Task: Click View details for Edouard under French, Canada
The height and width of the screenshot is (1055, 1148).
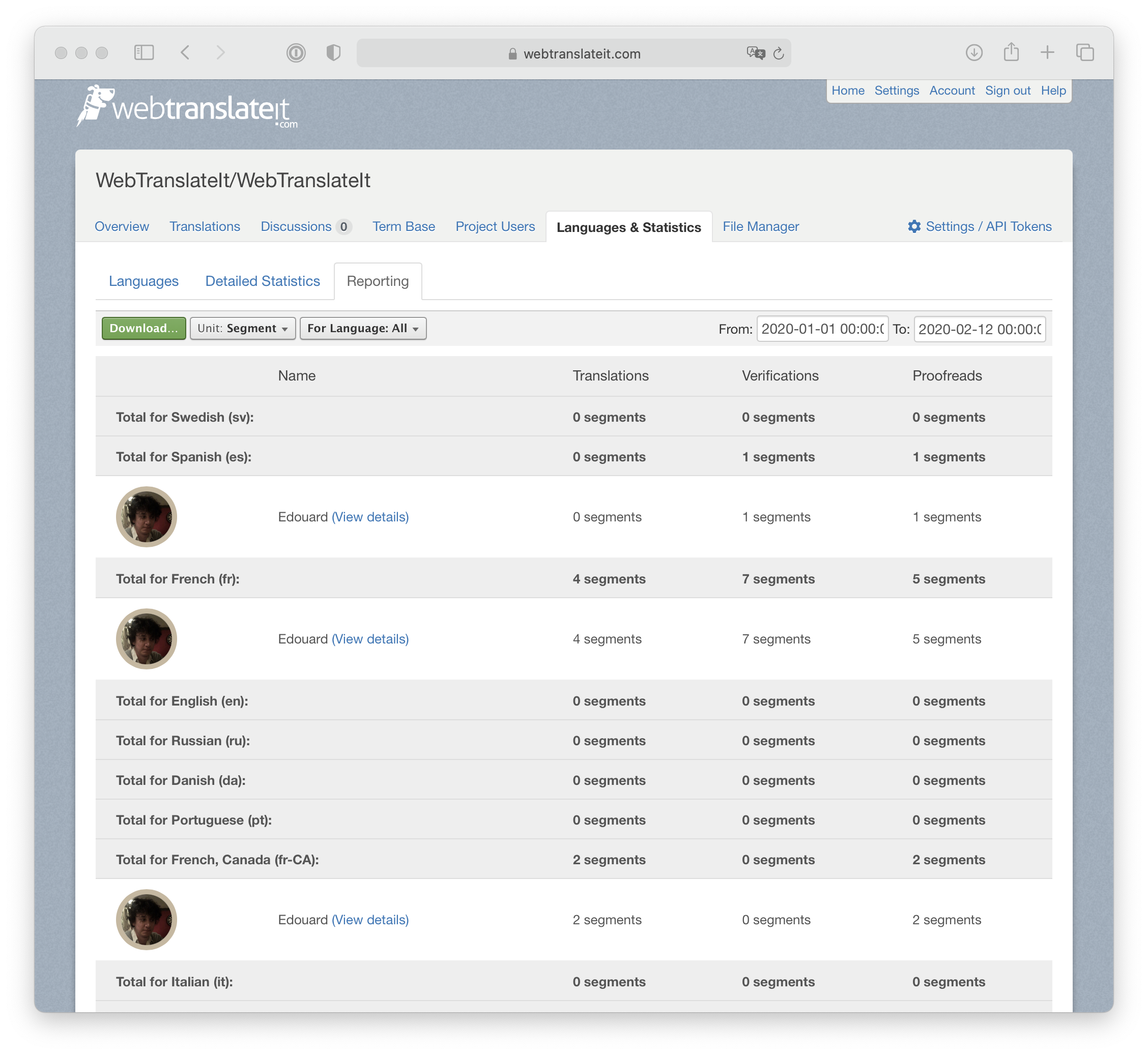Action: pos(370,920)
